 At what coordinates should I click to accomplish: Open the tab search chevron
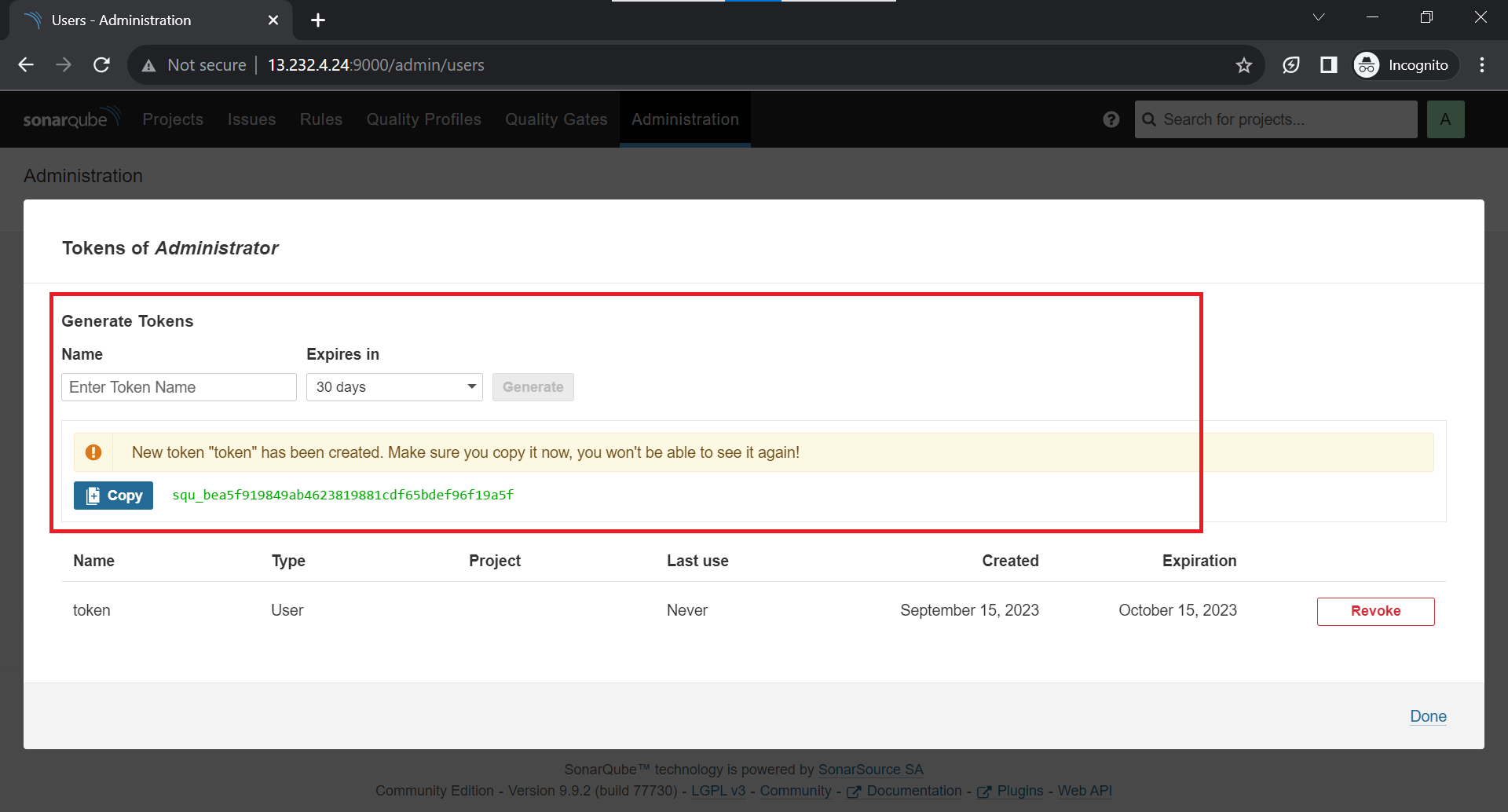[x=1319, y=16]
